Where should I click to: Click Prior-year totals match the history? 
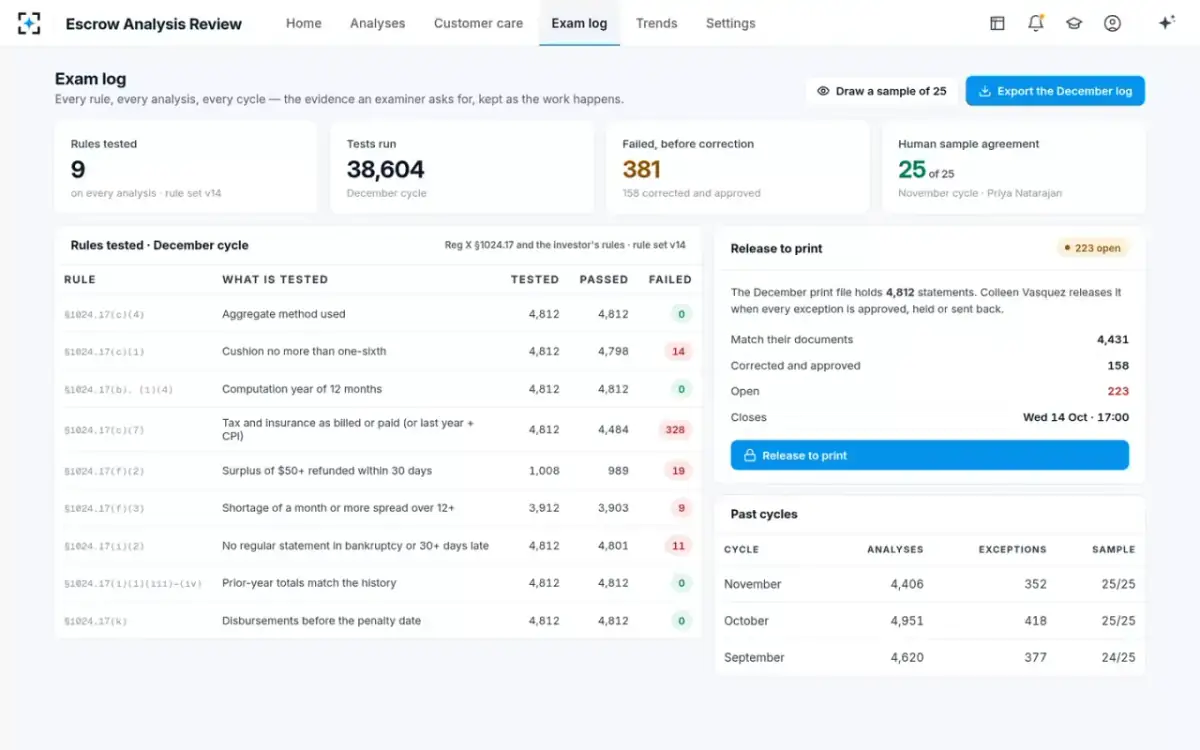click(309, 583)
